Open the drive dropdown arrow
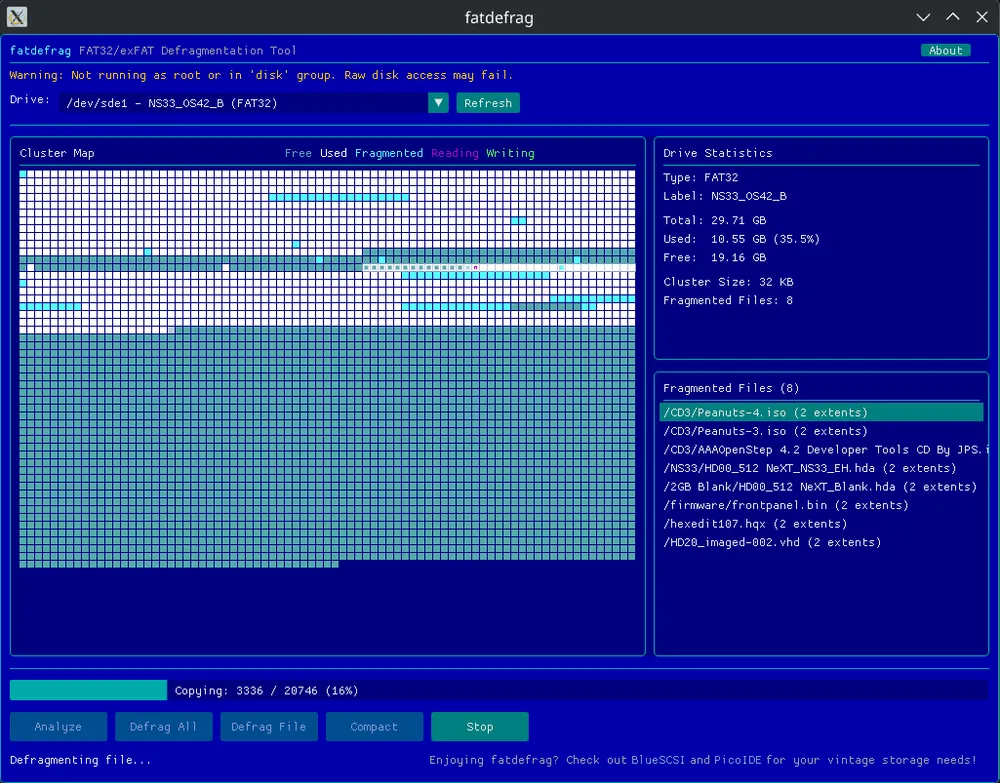 click(x=438, y=103)
